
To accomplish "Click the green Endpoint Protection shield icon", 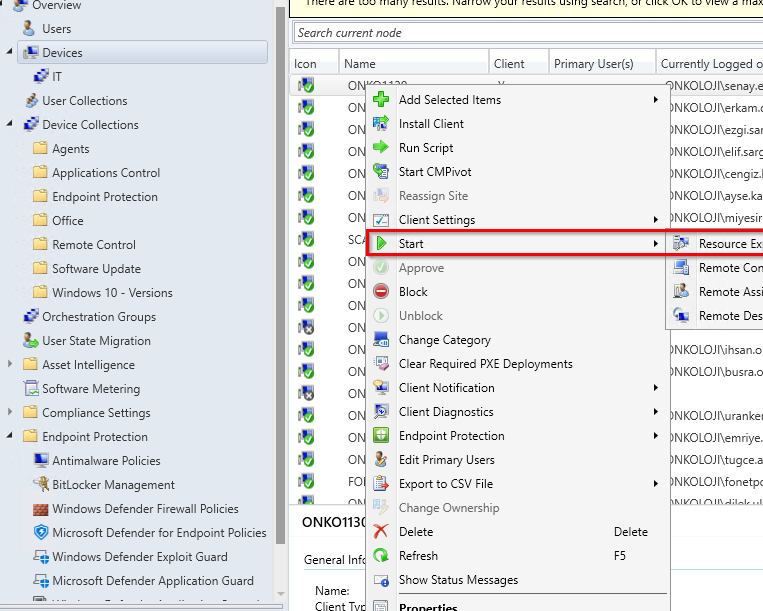I will (381, 435).
